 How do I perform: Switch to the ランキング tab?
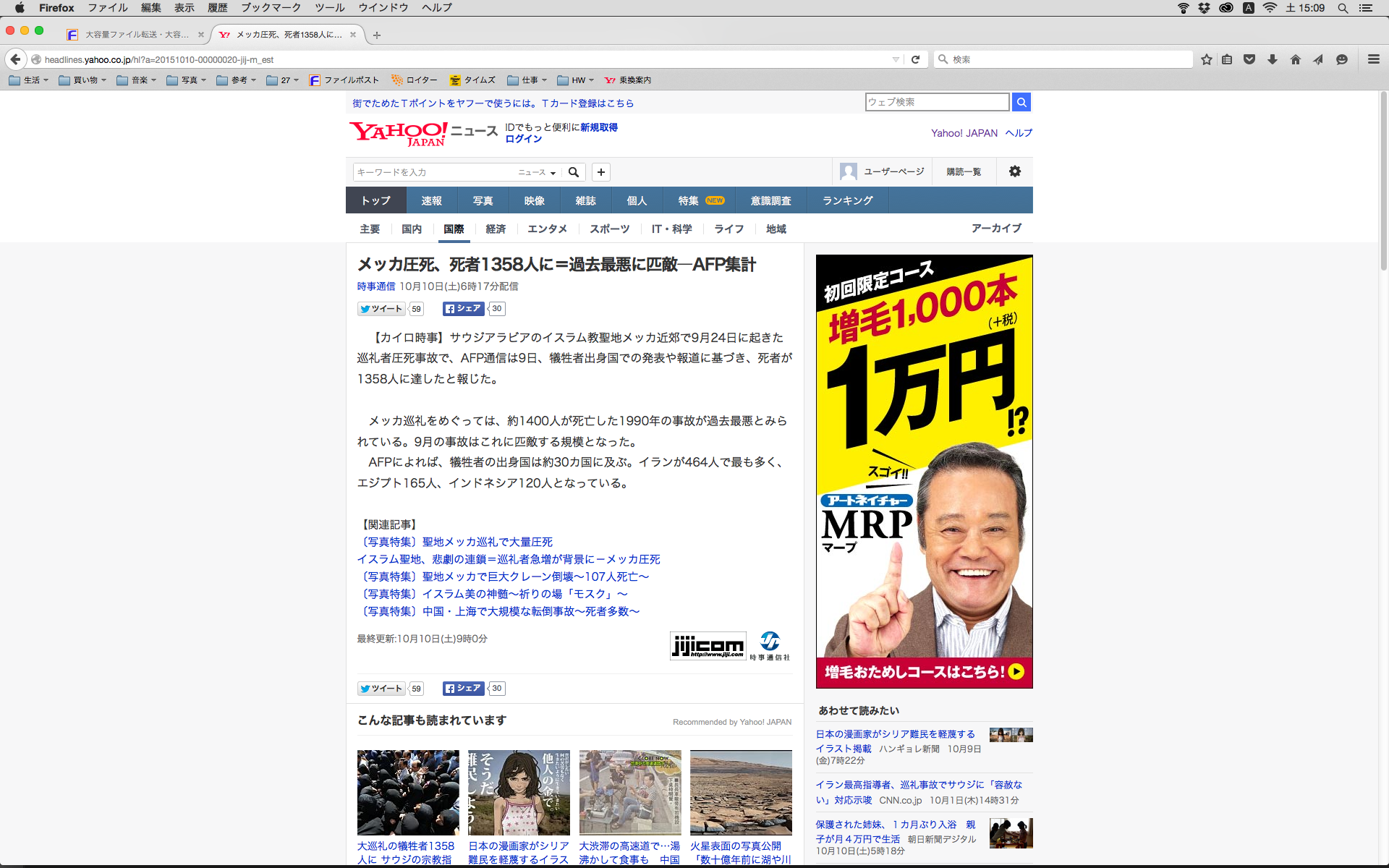847,200
